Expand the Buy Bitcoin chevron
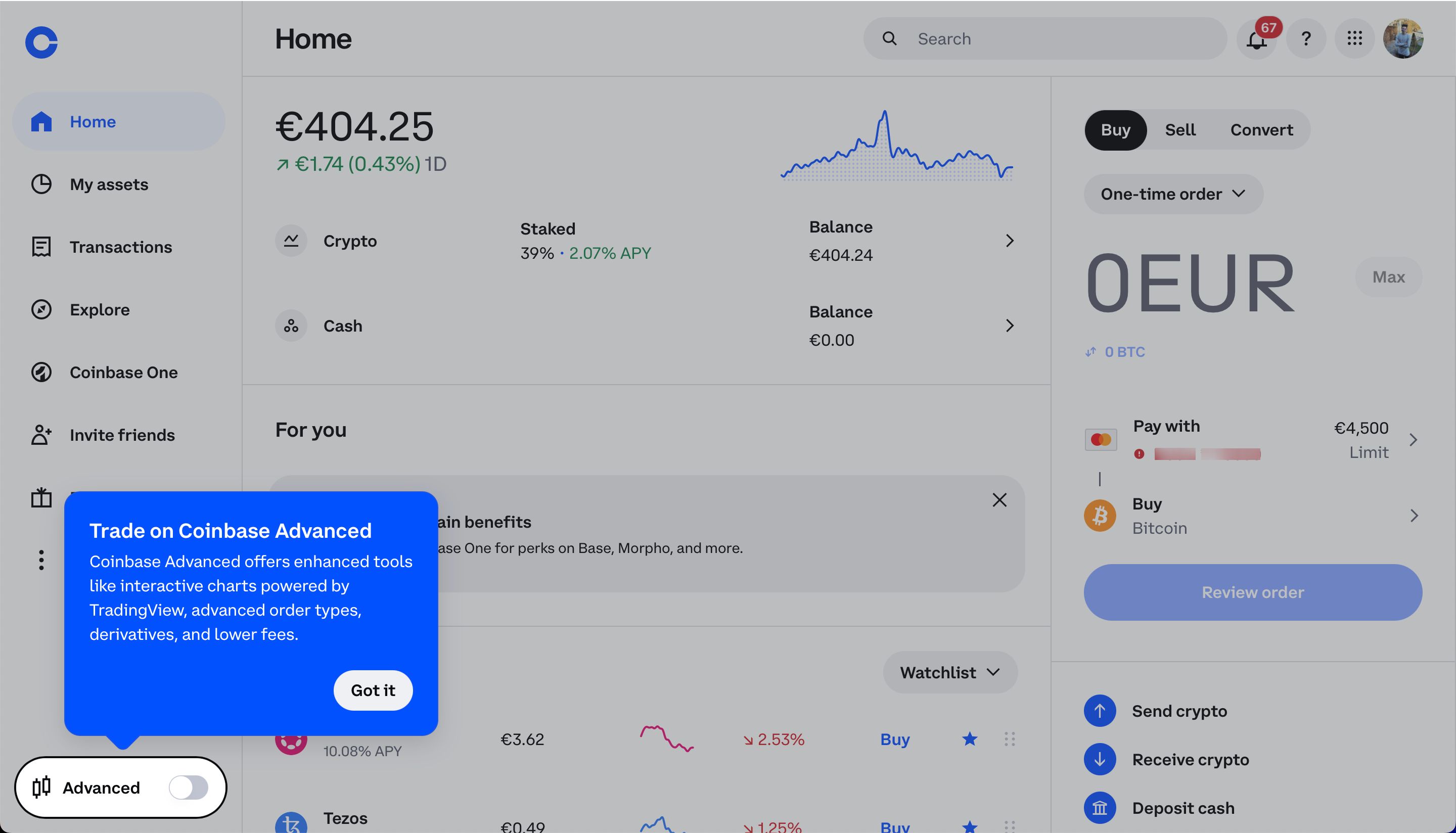This screenshot has height=833, width=1456. pos(1414,516)
